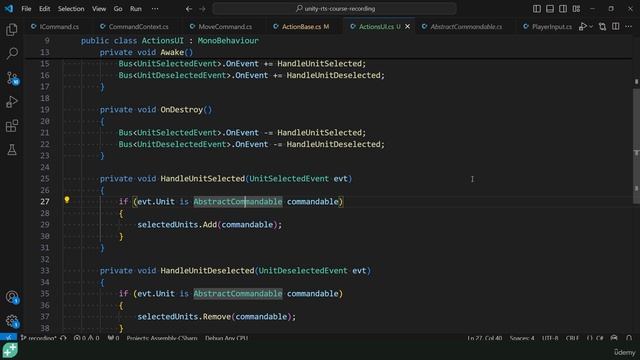Open the Customize Layout icon
640x360 pixels.
point(576,9)
